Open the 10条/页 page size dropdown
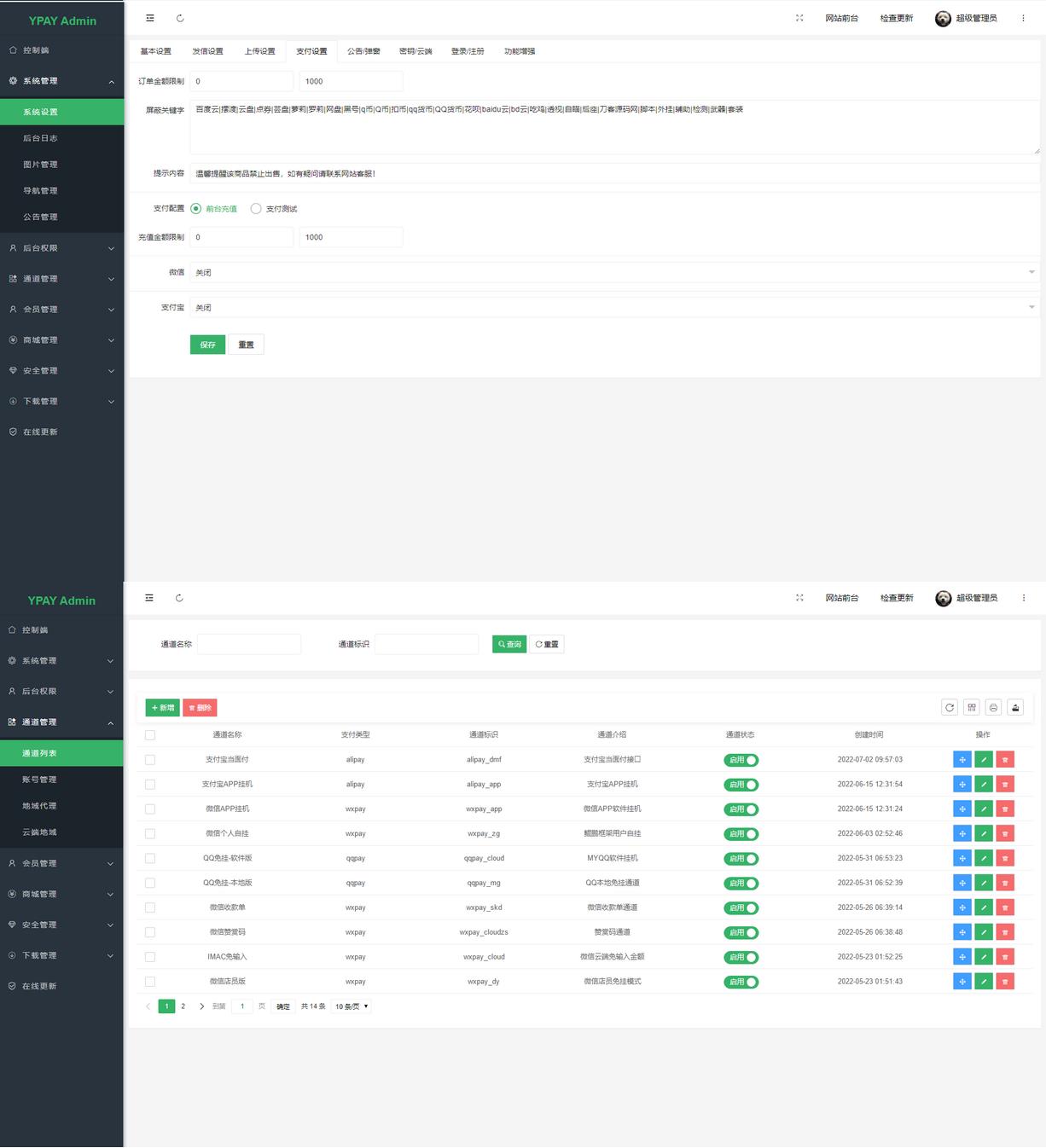The height and width of the screenshot is (1148, 1046). [352, 1006]
